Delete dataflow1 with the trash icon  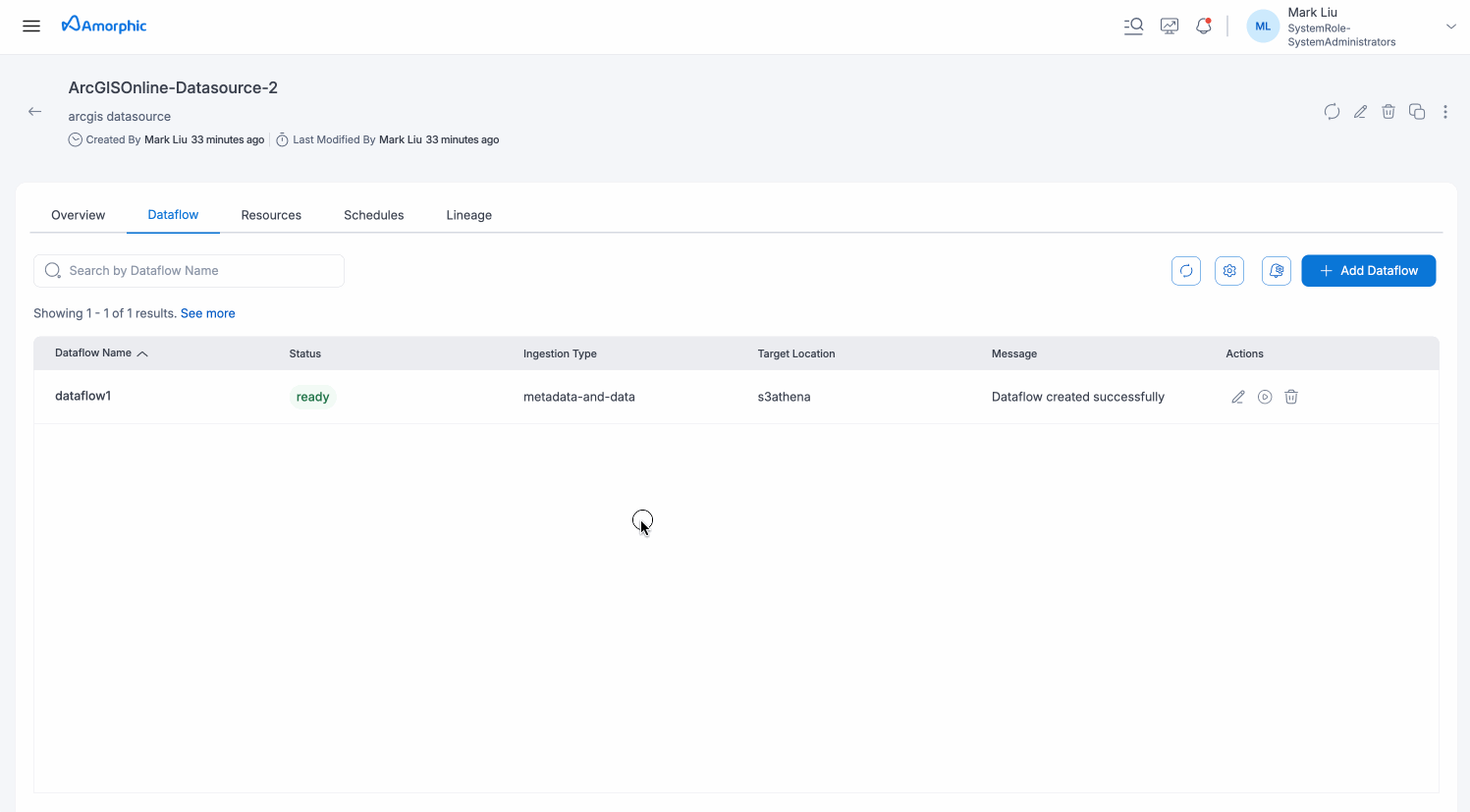point(1290,396)
